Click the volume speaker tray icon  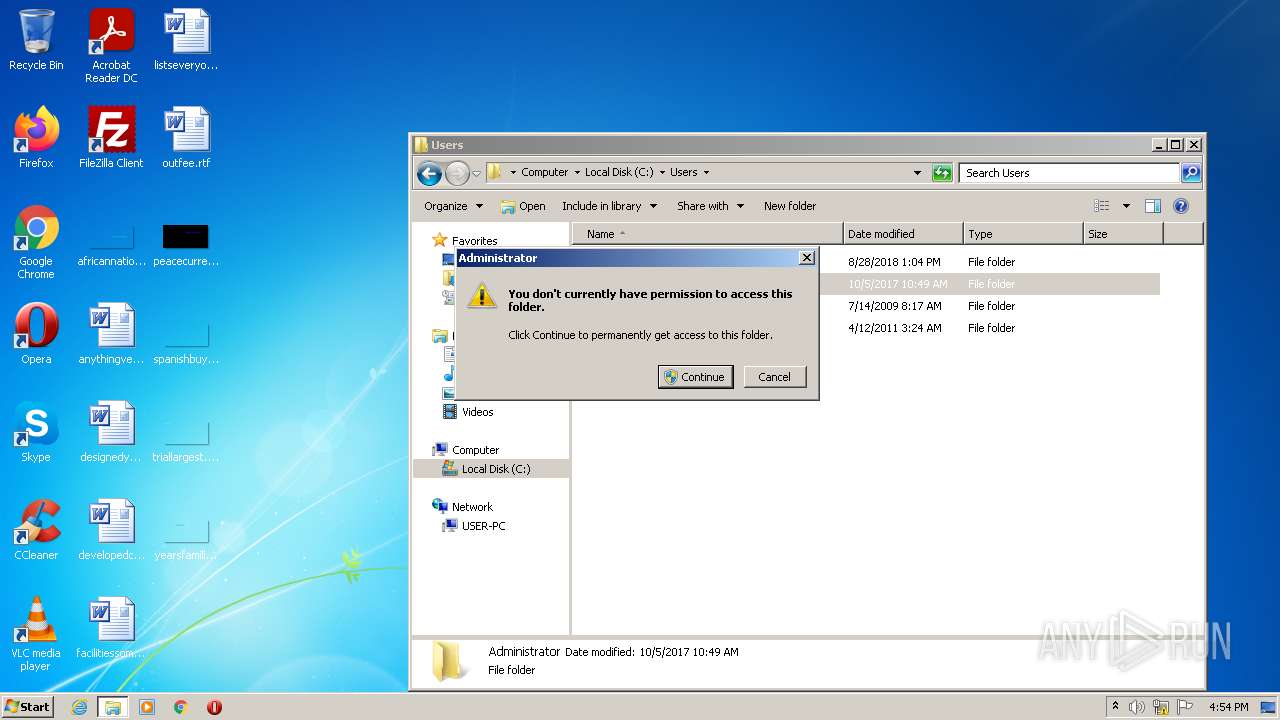point(1137,707)
